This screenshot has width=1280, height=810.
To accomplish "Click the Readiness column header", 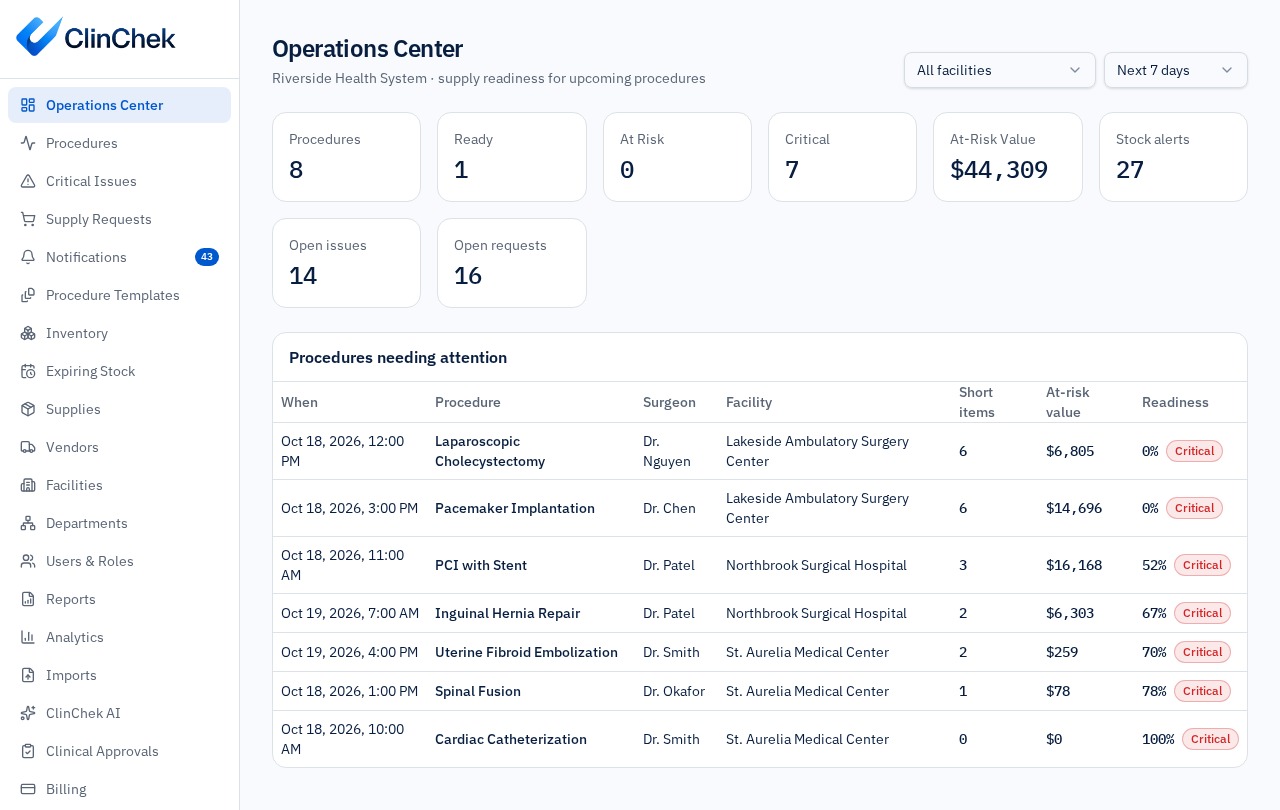I will pyautogui.click(x=1175, y=402).
